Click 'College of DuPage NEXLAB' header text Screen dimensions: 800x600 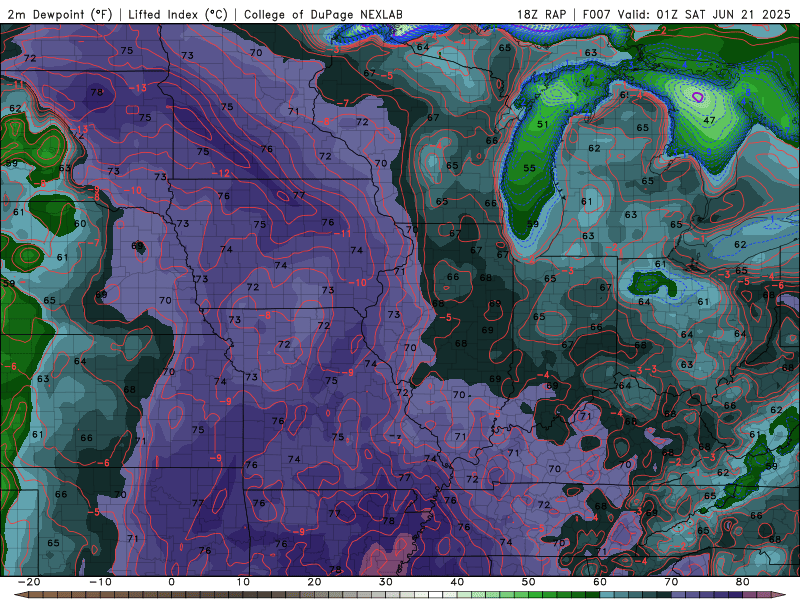(x=323, y=14)
